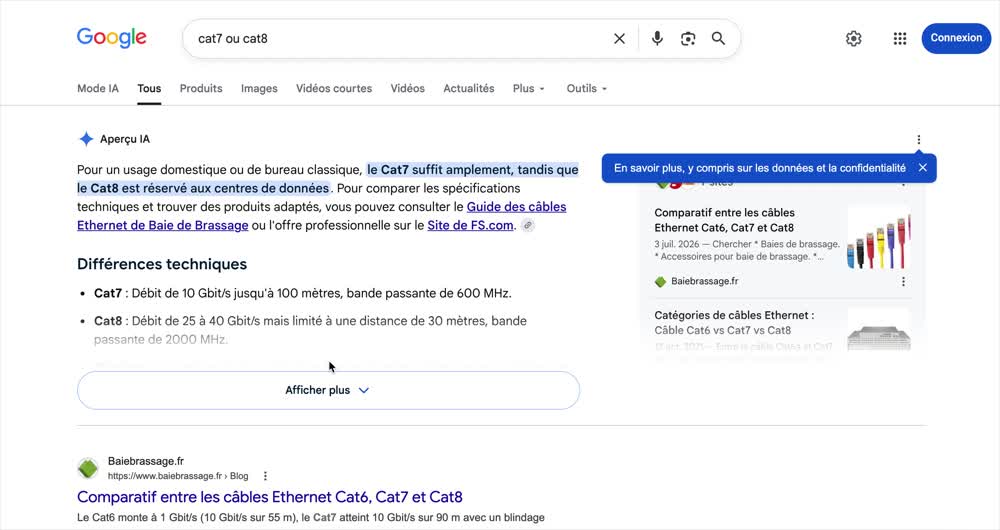The height and width of the screenshot is (530, 1000).
Task: Expand the overview with Afficher plus
Action: click(x=328, y=390)
